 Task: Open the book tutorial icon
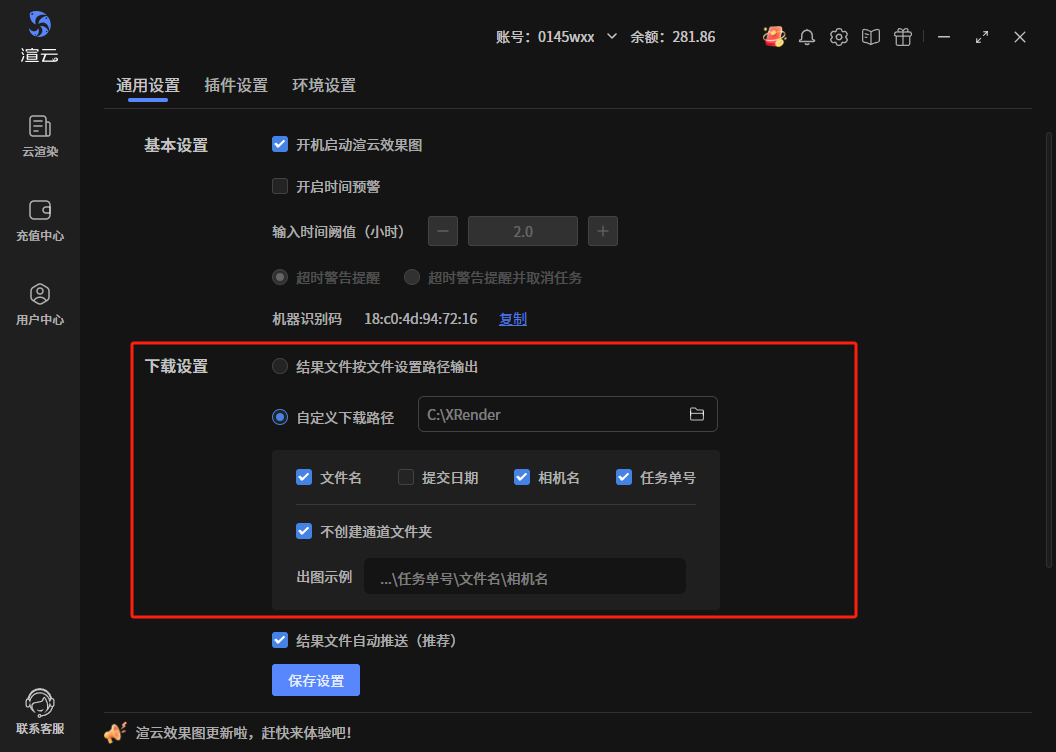[871, 37]
